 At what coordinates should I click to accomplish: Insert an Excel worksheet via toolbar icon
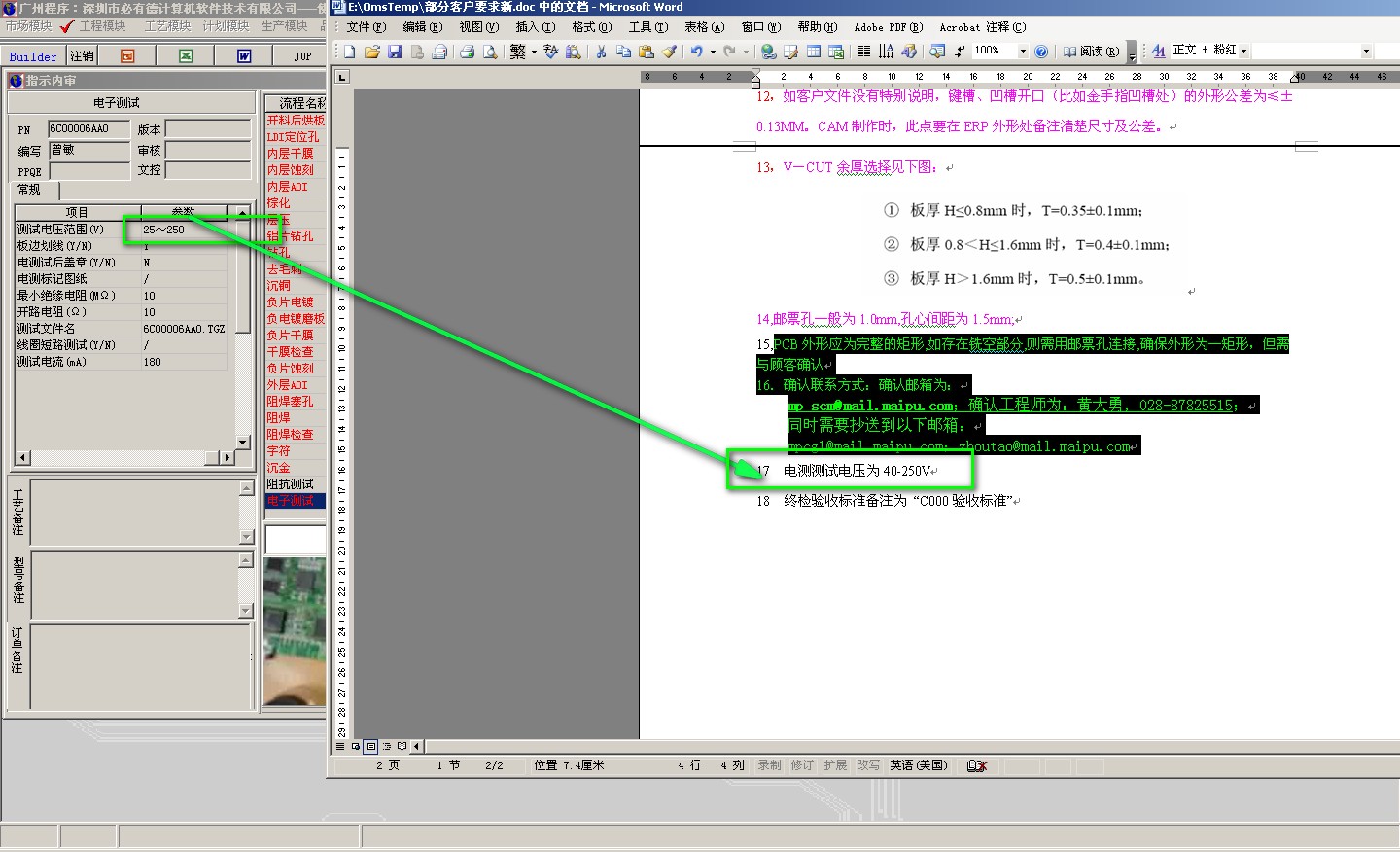coord(836,52)
